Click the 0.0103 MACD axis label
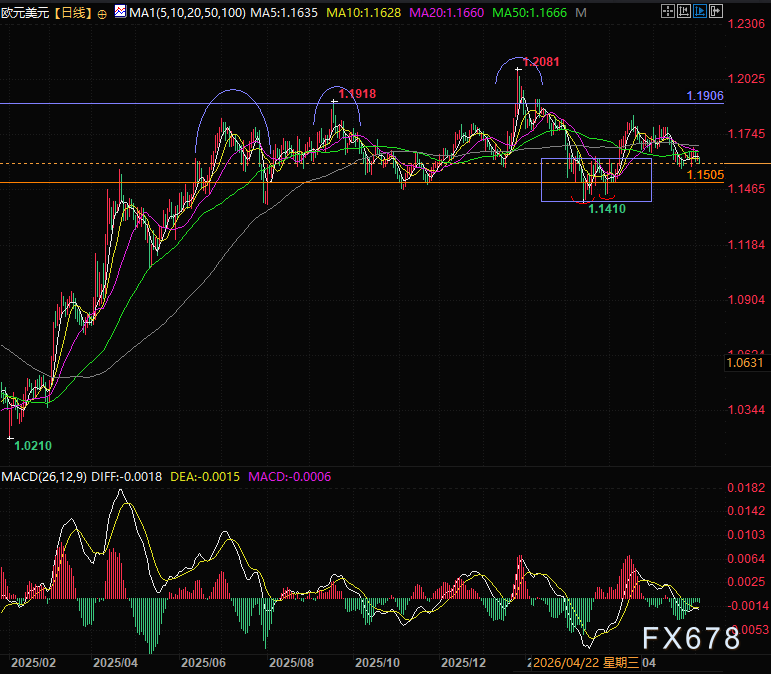 click(746, 535)
